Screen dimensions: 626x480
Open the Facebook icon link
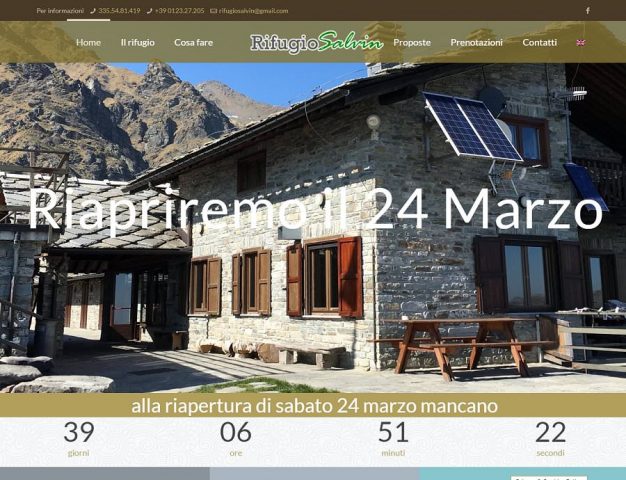click(588, 11)
